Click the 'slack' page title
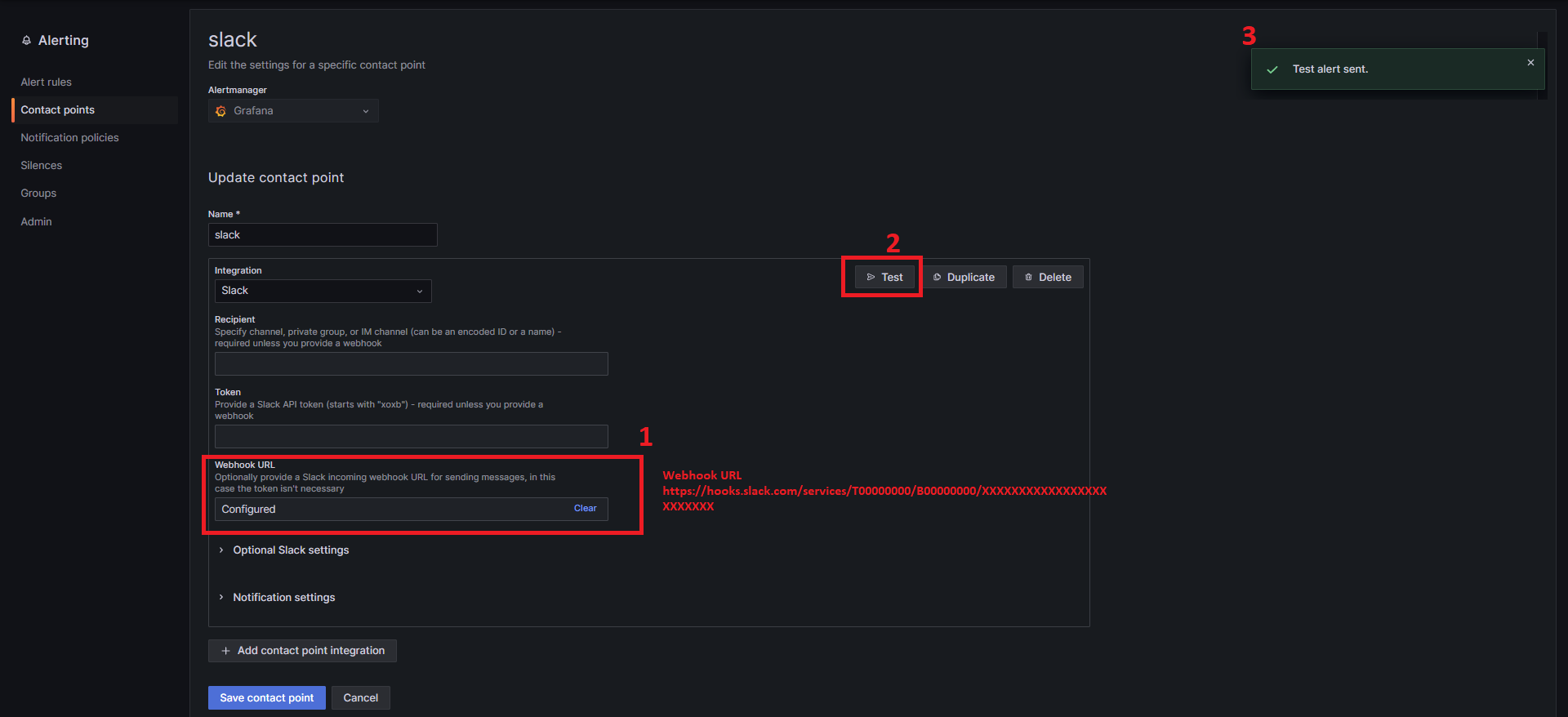Viewport: 1568px width, 717px height. [233, 39]
